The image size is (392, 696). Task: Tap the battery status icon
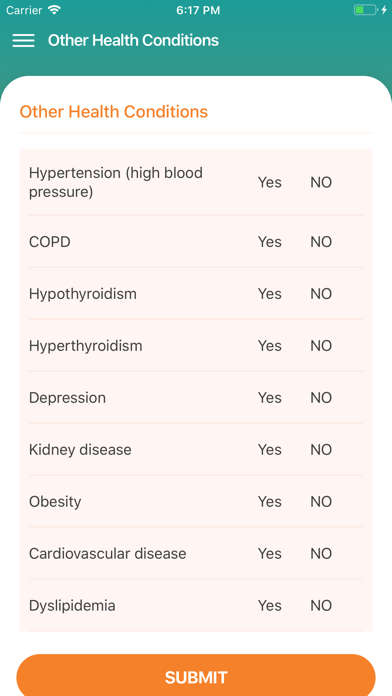coord(365,10)
